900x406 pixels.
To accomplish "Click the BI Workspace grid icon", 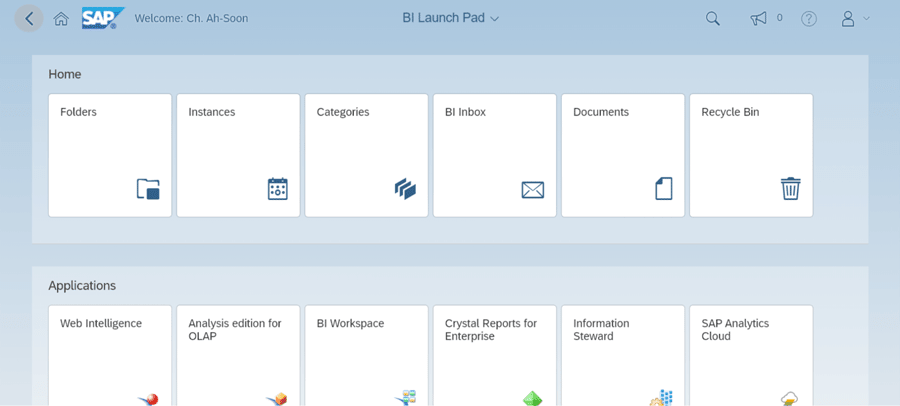I will click(x=405, y=397).
